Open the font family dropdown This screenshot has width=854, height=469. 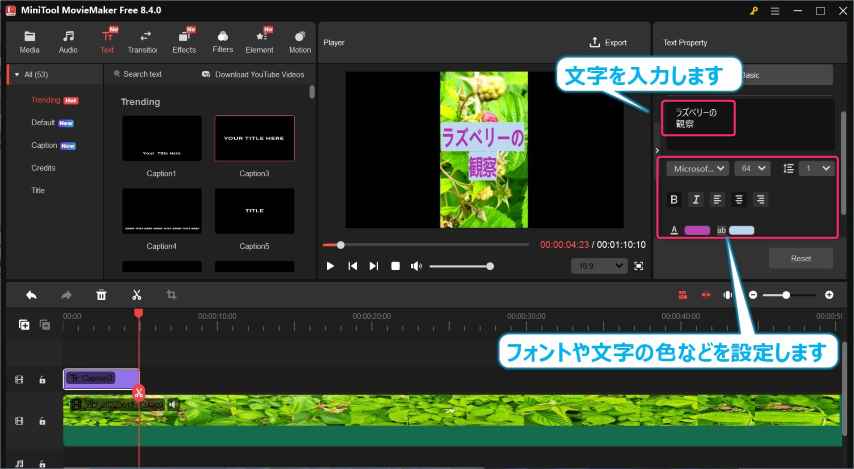697,169
